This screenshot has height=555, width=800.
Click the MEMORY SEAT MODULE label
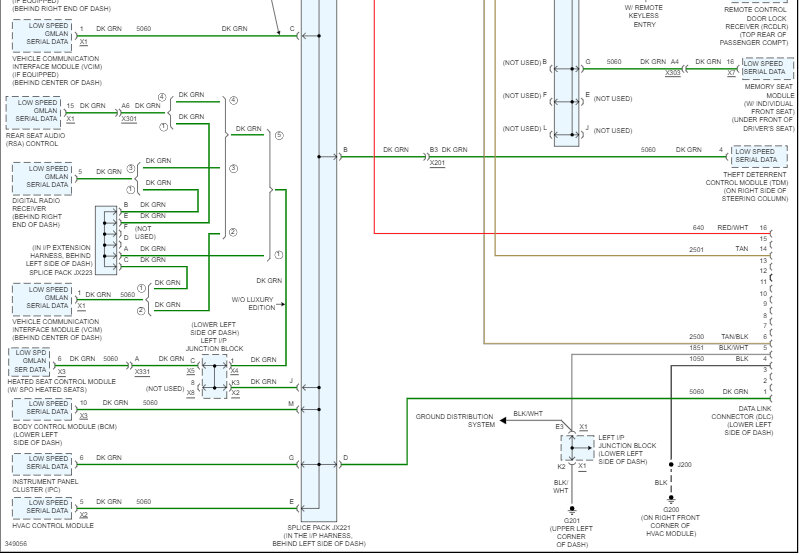[x=769, y=91]
